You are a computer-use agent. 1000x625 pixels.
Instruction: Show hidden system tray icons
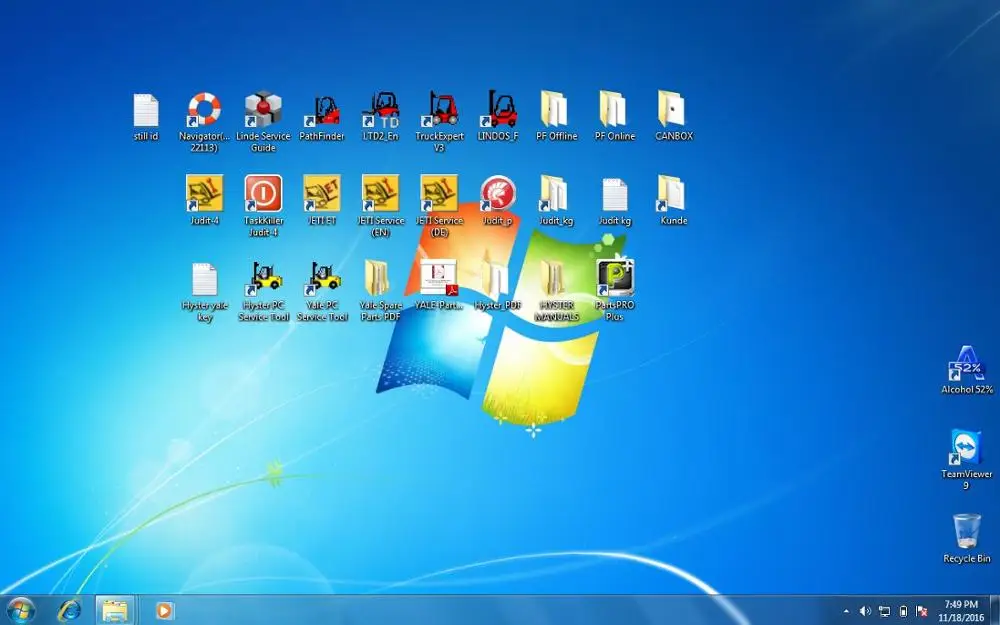point(846,611)
